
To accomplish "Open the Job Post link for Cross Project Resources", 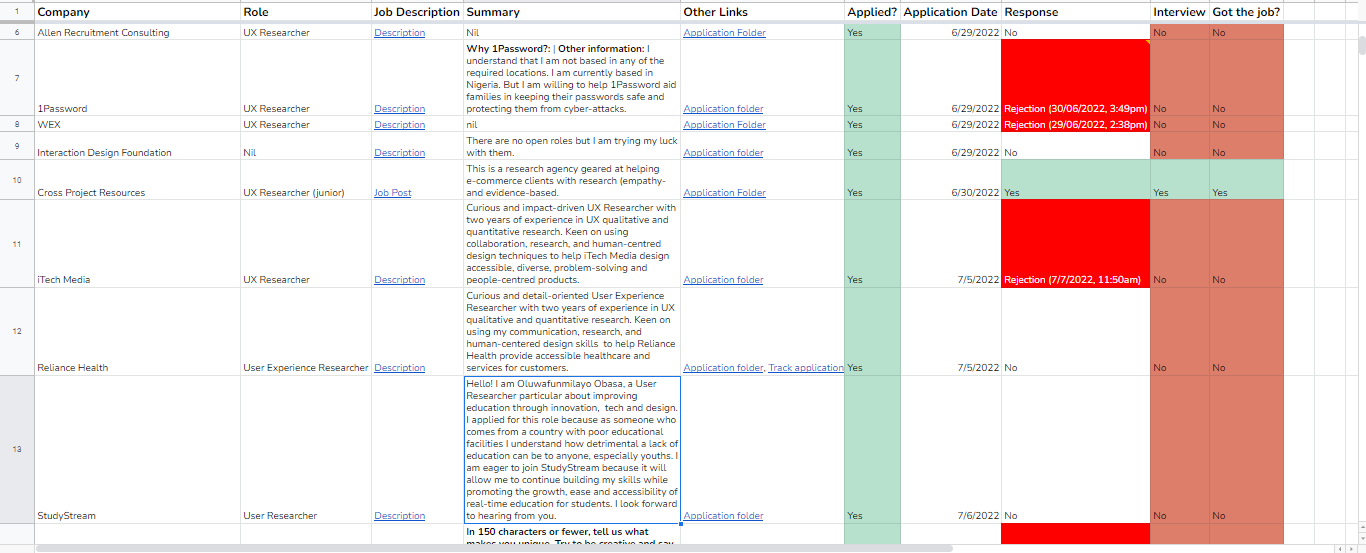I will pyautogui.click(x=393, y=193).
